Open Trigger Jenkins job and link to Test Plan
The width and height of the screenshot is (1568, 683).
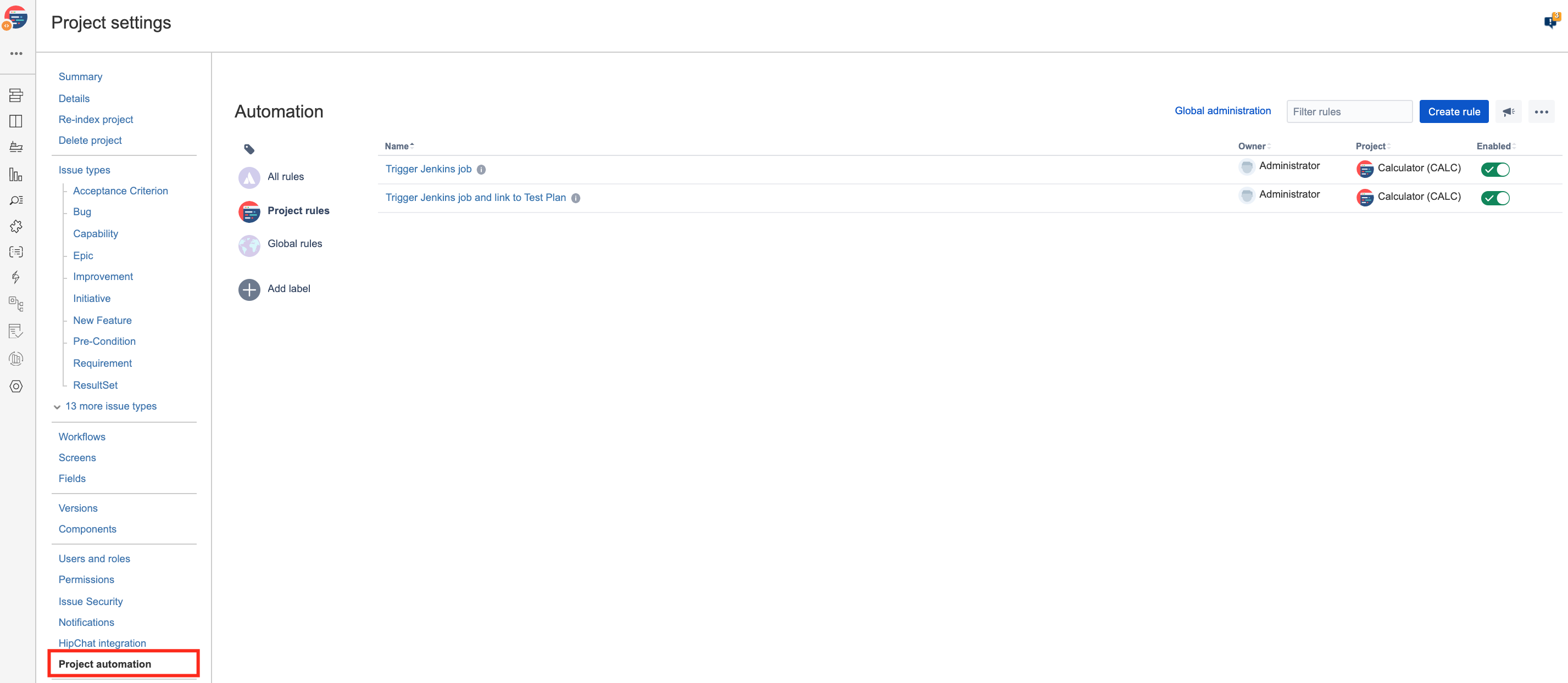pyautogui.click(x=475, y=198)
